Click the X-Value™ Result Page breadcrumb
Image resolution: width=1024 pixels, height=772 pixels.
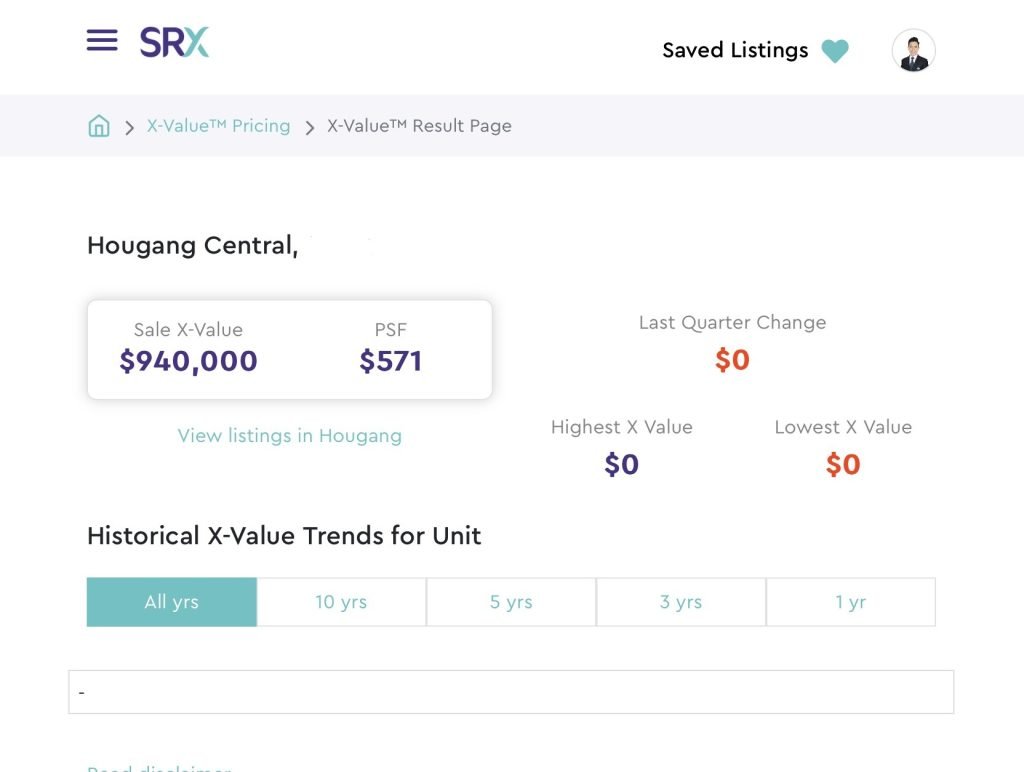click(419, 126)
